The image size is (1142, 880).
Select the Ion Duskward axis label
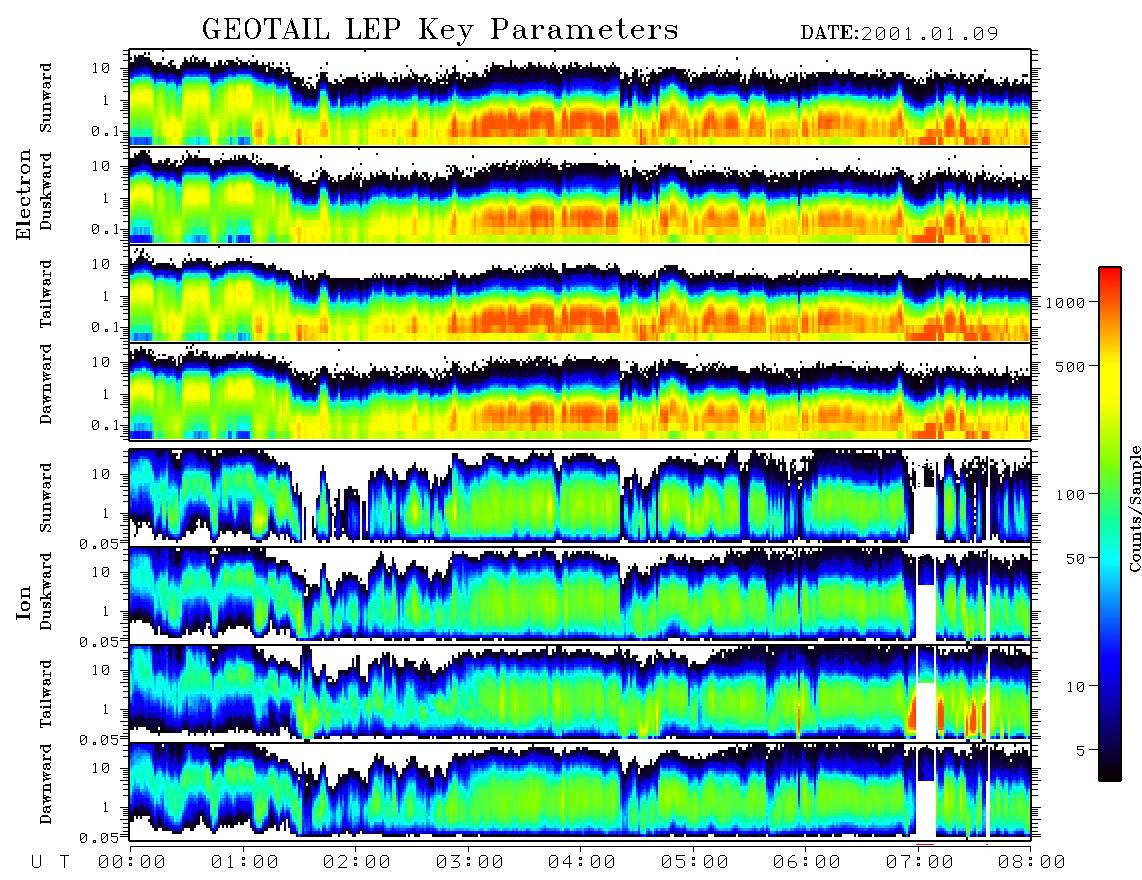46,591
